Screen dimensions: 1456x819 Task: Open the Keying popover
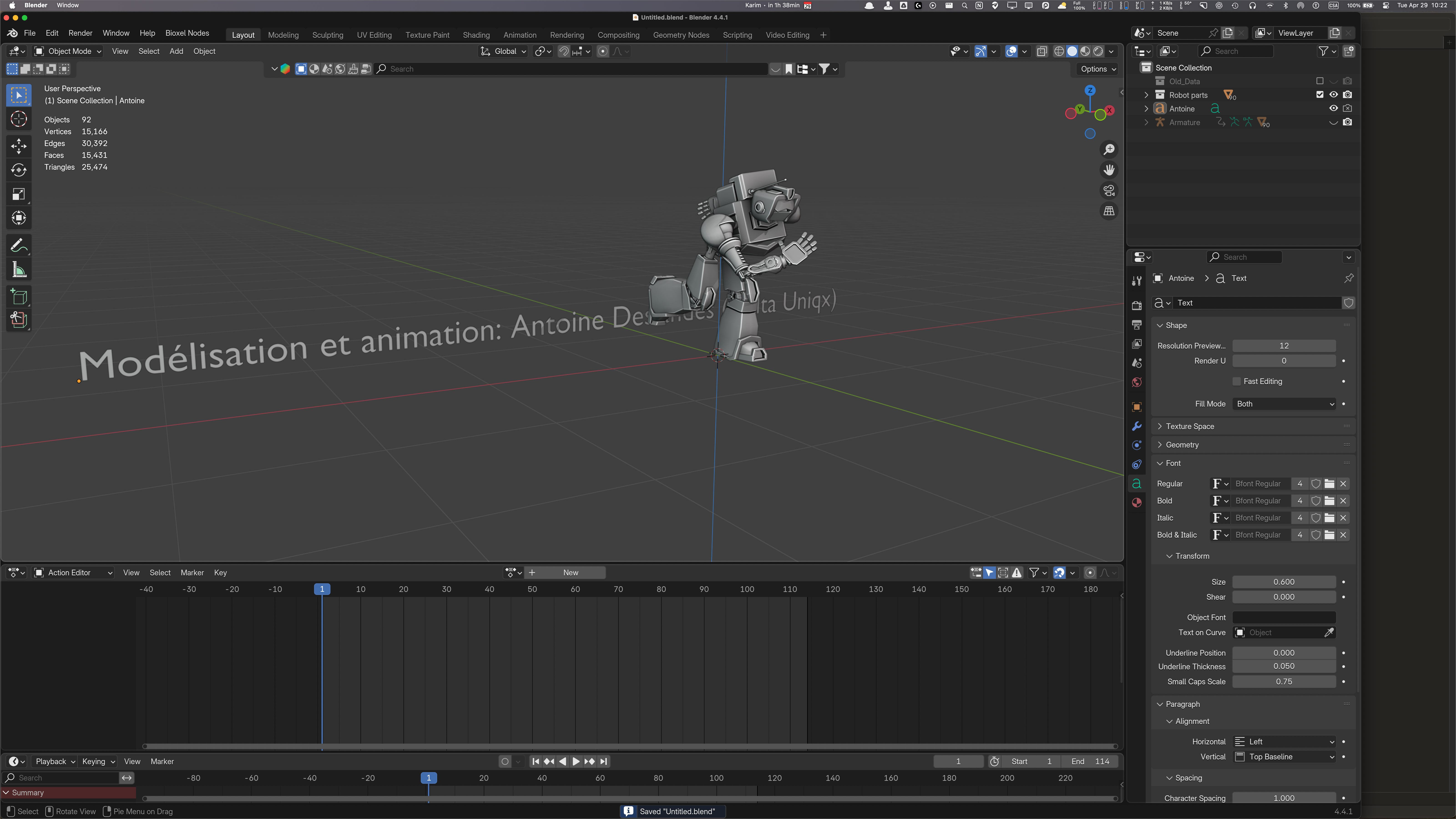point(98,762)
